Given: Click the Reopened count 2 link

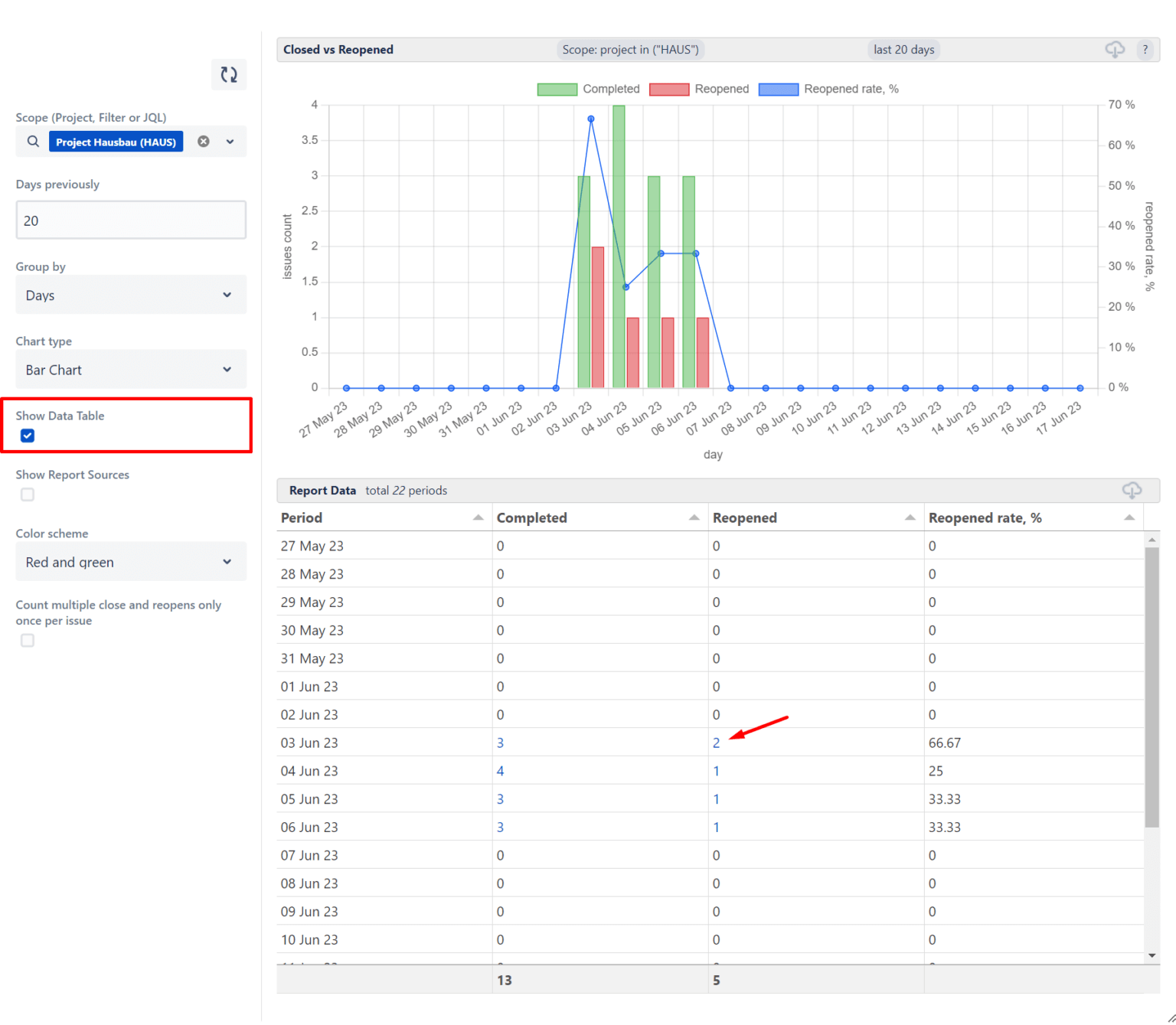Looking at the screenshot, I should [x=717, y=743].
